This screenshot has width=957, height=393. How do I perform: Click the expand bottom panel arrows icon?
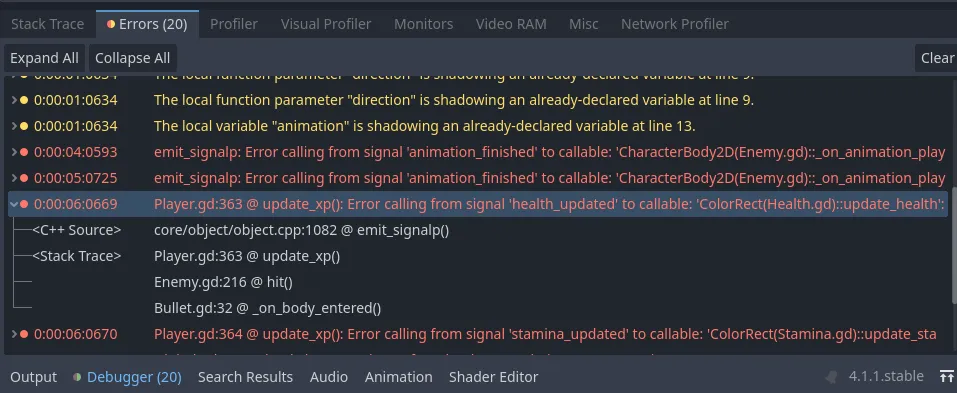pos(947,377)
